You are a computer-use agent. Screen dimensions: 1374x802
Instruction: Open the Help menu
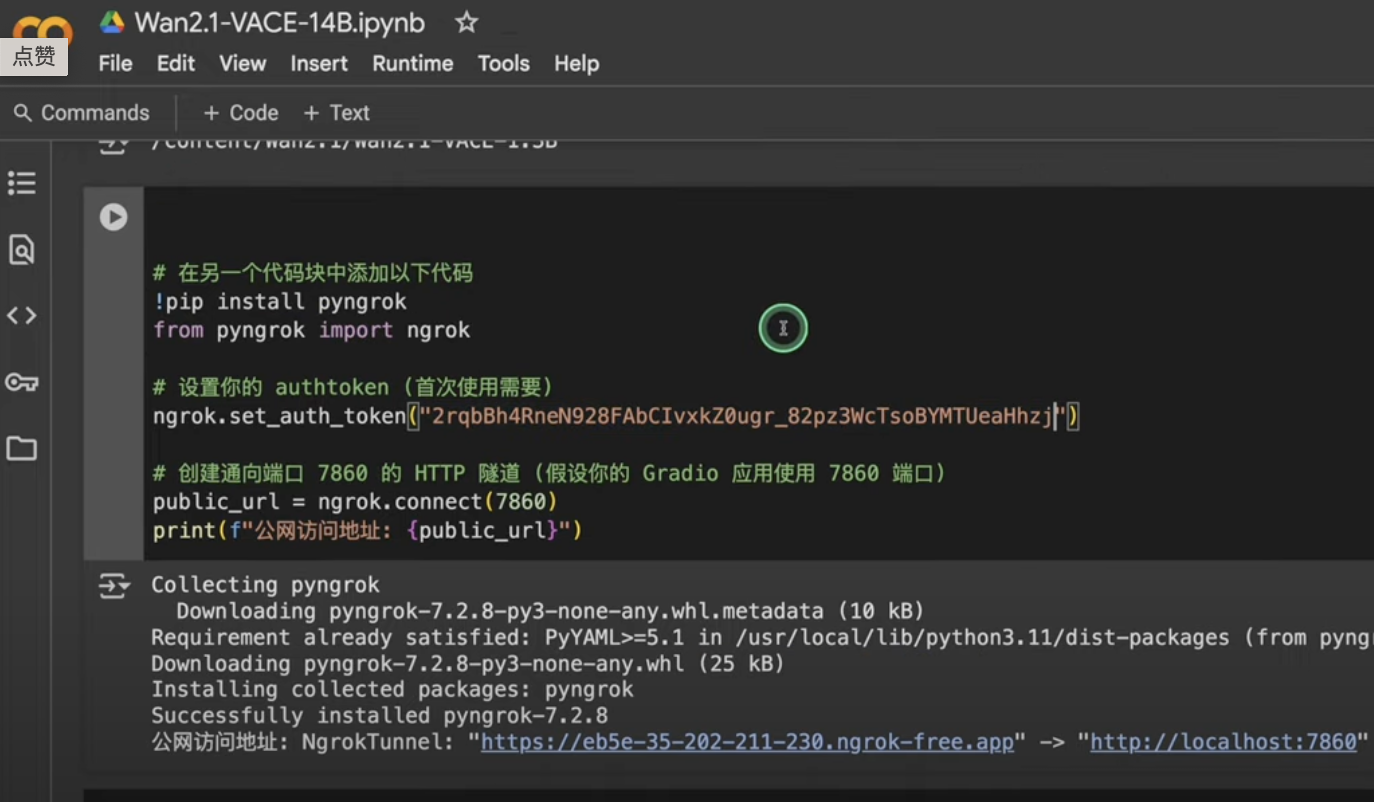576,63
